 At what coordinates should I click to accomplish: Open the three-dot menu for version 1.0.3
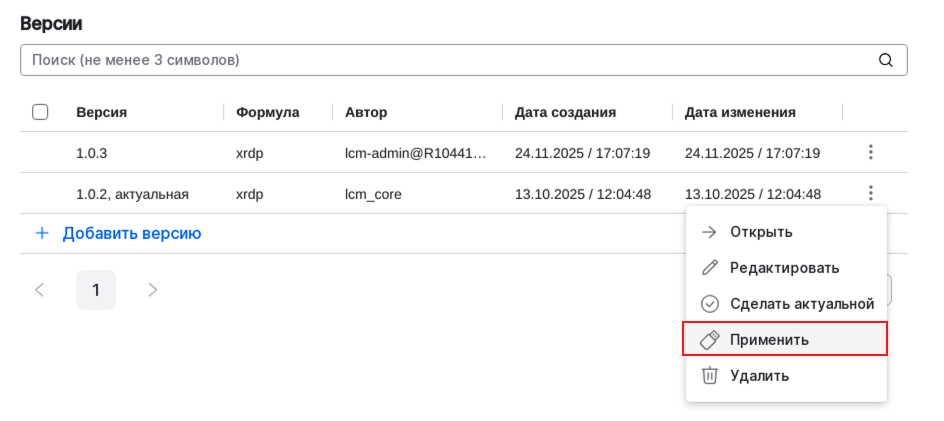[870, 153]
